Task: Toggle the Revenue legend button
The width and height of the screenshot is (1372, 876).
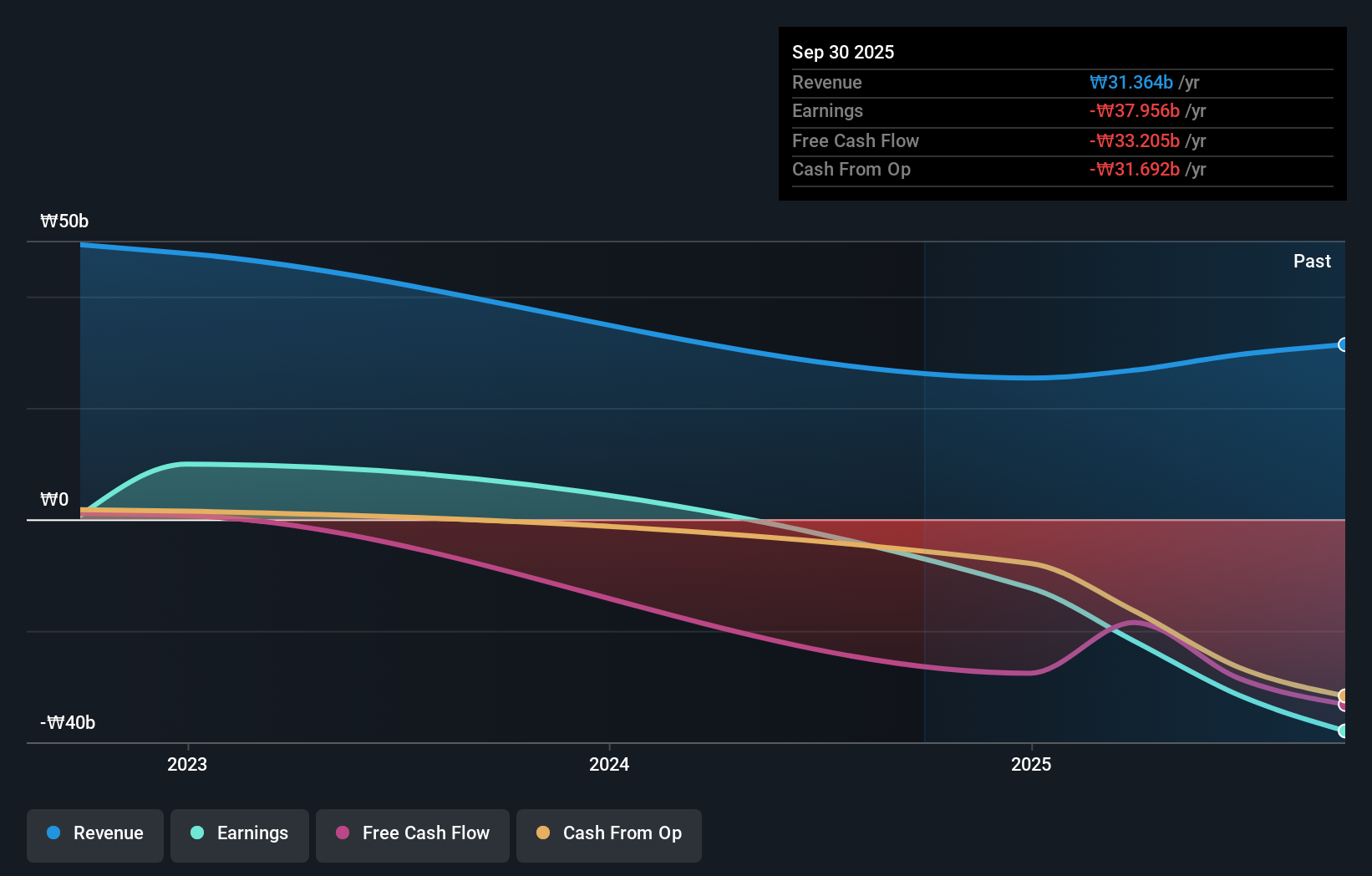Action: [x=95, y=835]
